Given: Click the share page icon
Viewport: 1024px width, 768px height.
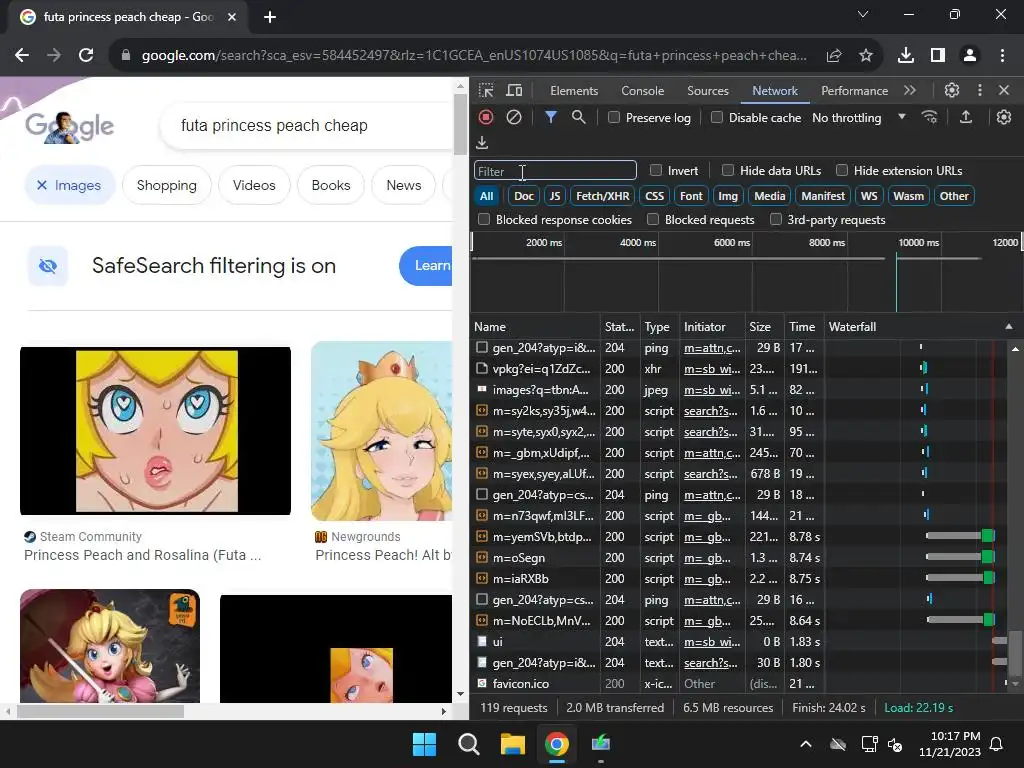Looking at the screenshot, I should [834, 56].
